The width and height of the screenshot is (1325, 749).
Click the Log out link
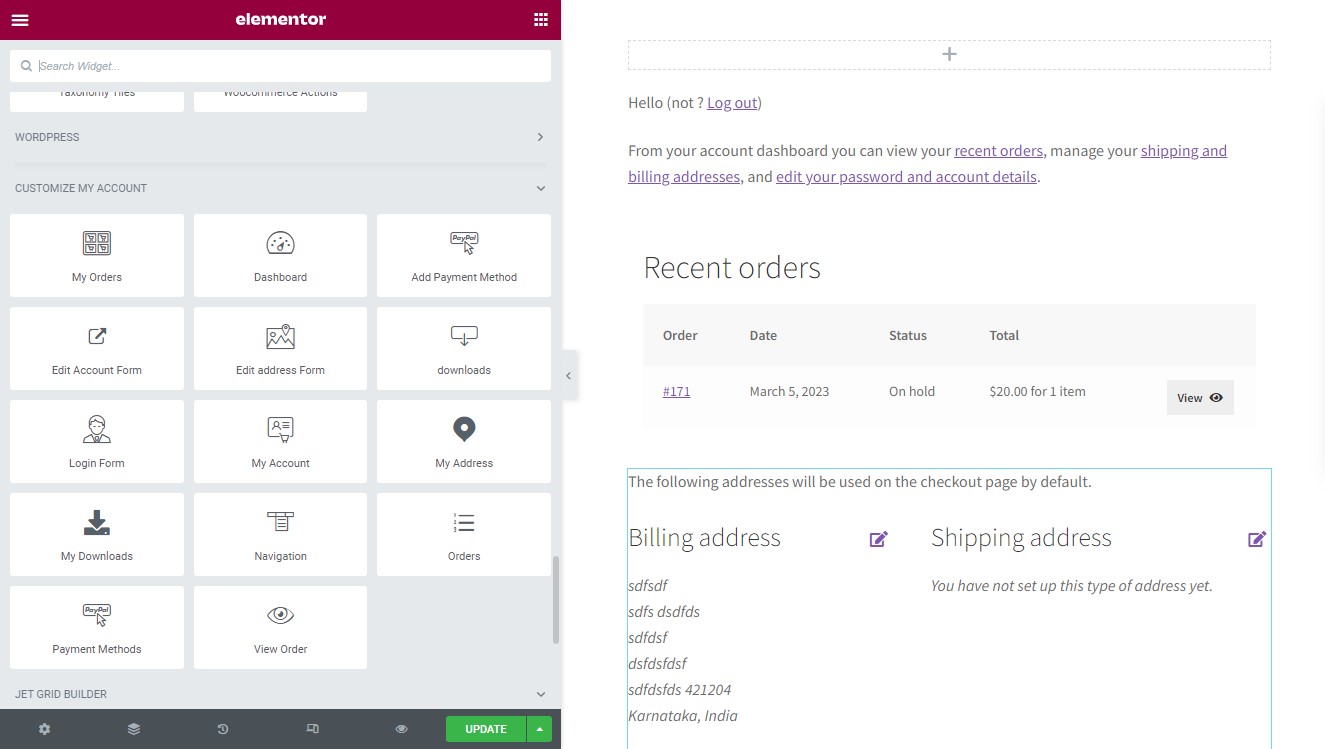pos(733,102)
